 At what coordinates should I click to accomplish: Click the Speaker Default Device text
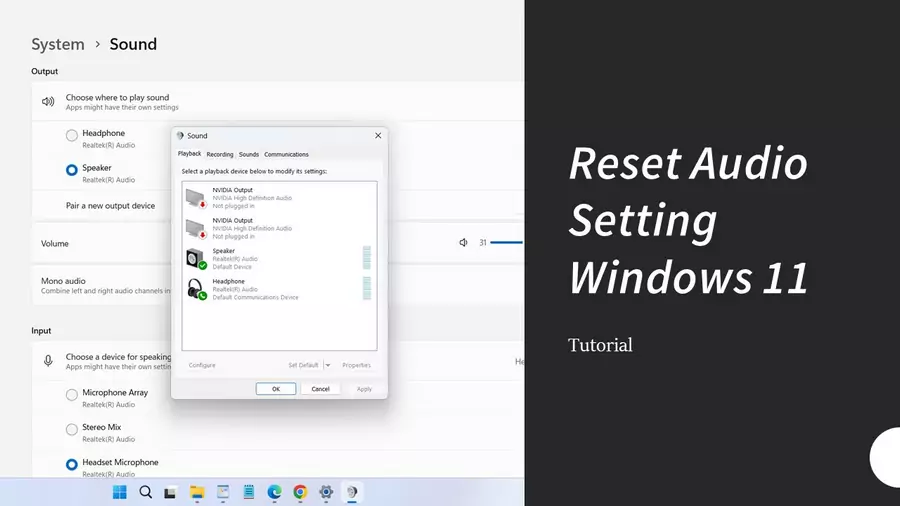pyautogui.click(x=232, y=267)
